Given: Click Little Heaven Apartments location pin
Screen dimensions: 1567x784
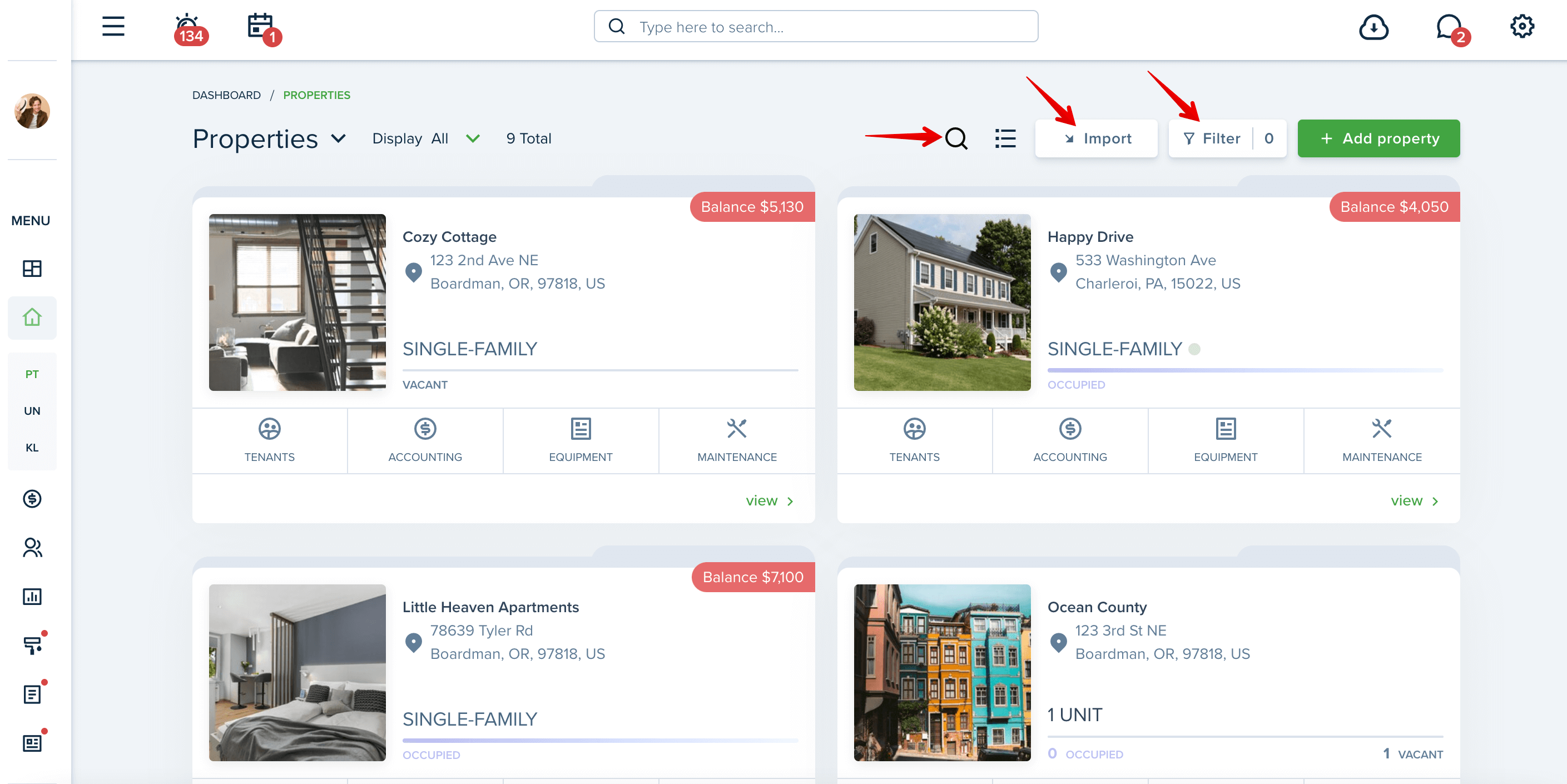Looking at the screenshot, I should click(x=414, y=642).
